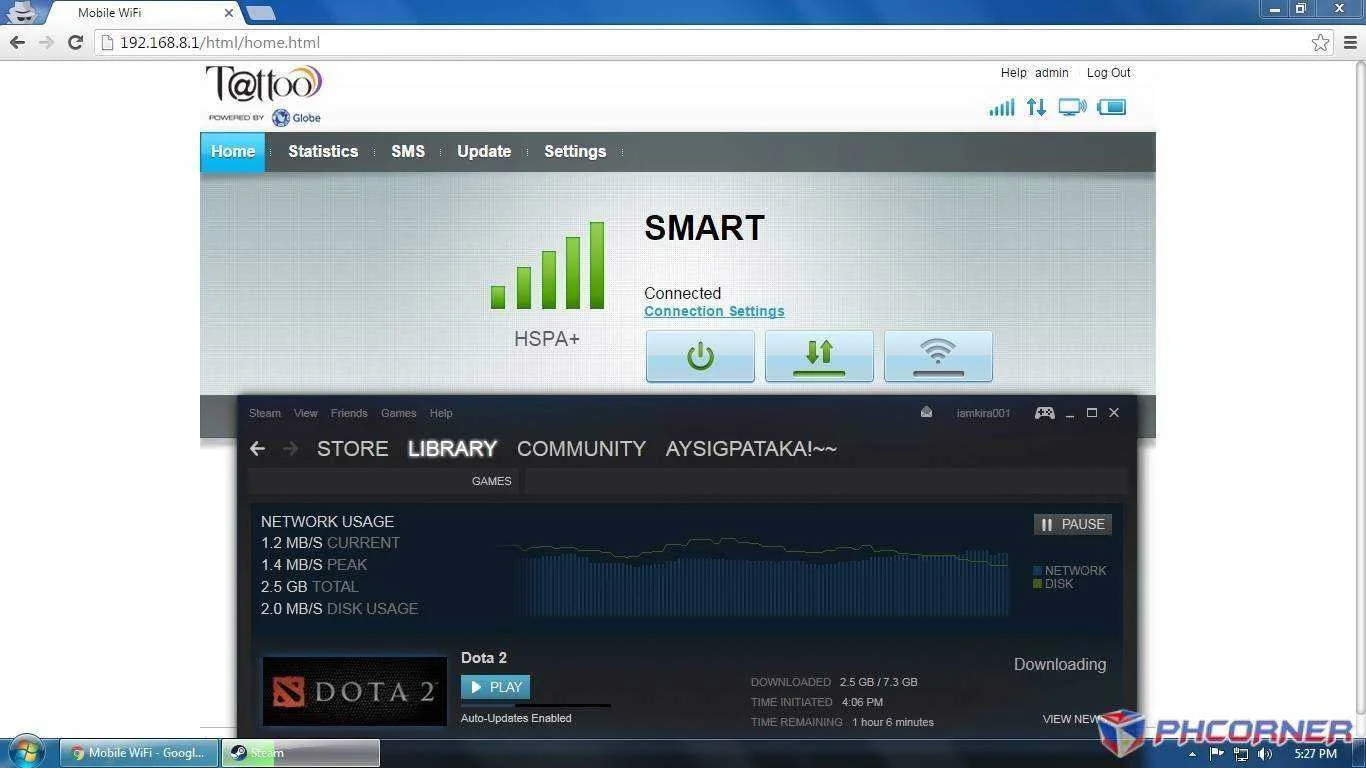Click Steam back arrow

[258, 449]
